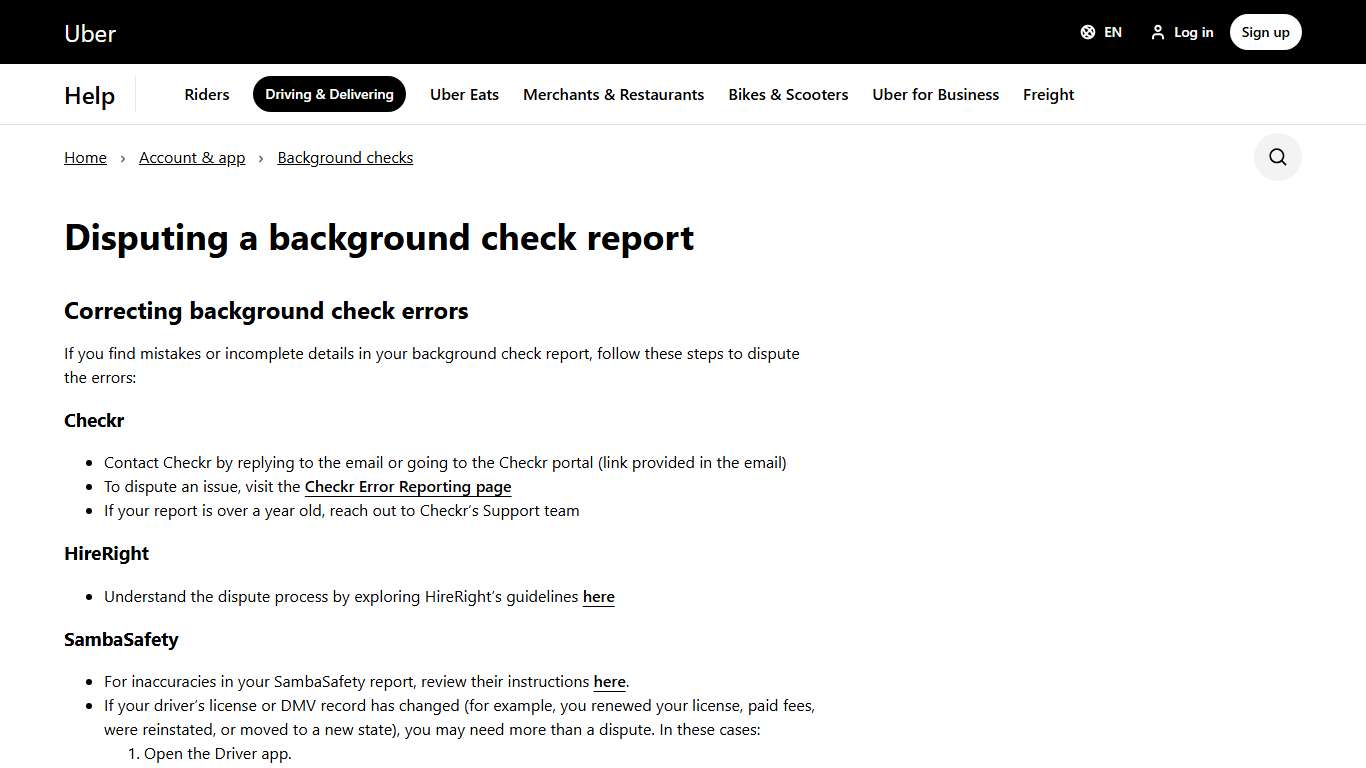Switch to the Riders tab

pyautogui.click(x=206, y=94)
